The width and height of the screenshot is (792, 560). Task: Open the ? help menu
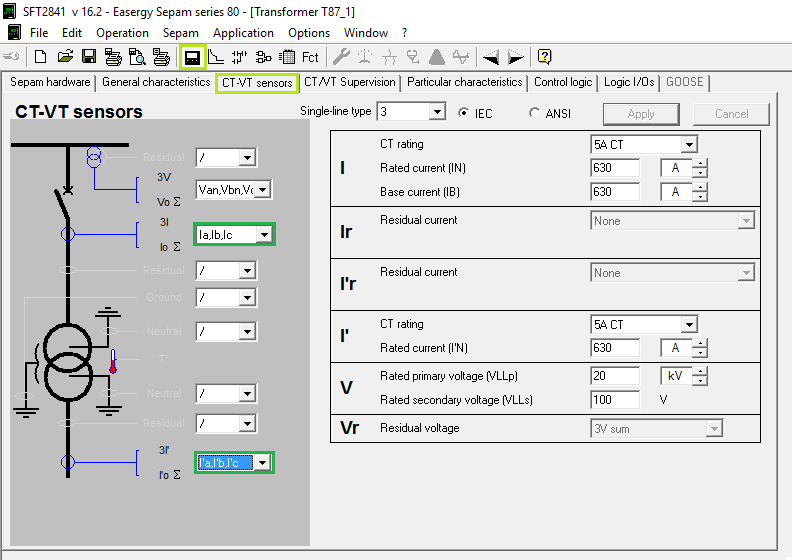[405, 33]
